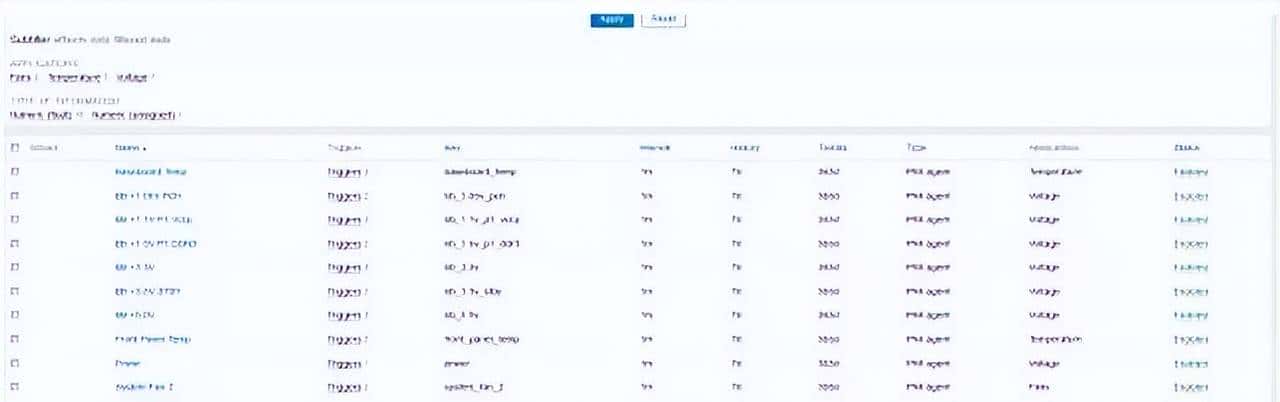Toggle Enabled status of Front Panel Temp
Viewport: 1280px width, 402px height.
(1191, 339)
